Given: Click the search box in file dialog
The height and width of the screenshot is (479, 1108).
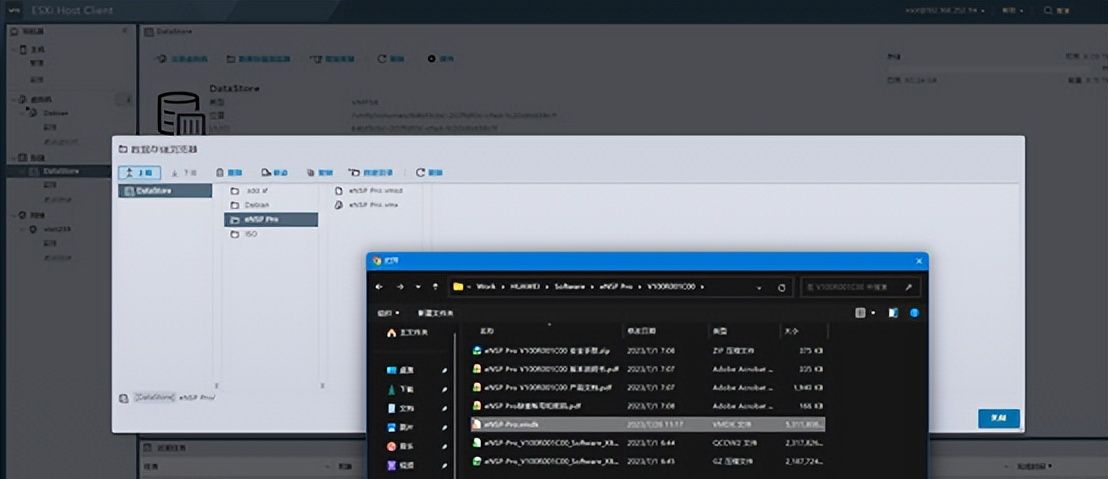Looking at the screenshot, I should (x=860, y=288).
